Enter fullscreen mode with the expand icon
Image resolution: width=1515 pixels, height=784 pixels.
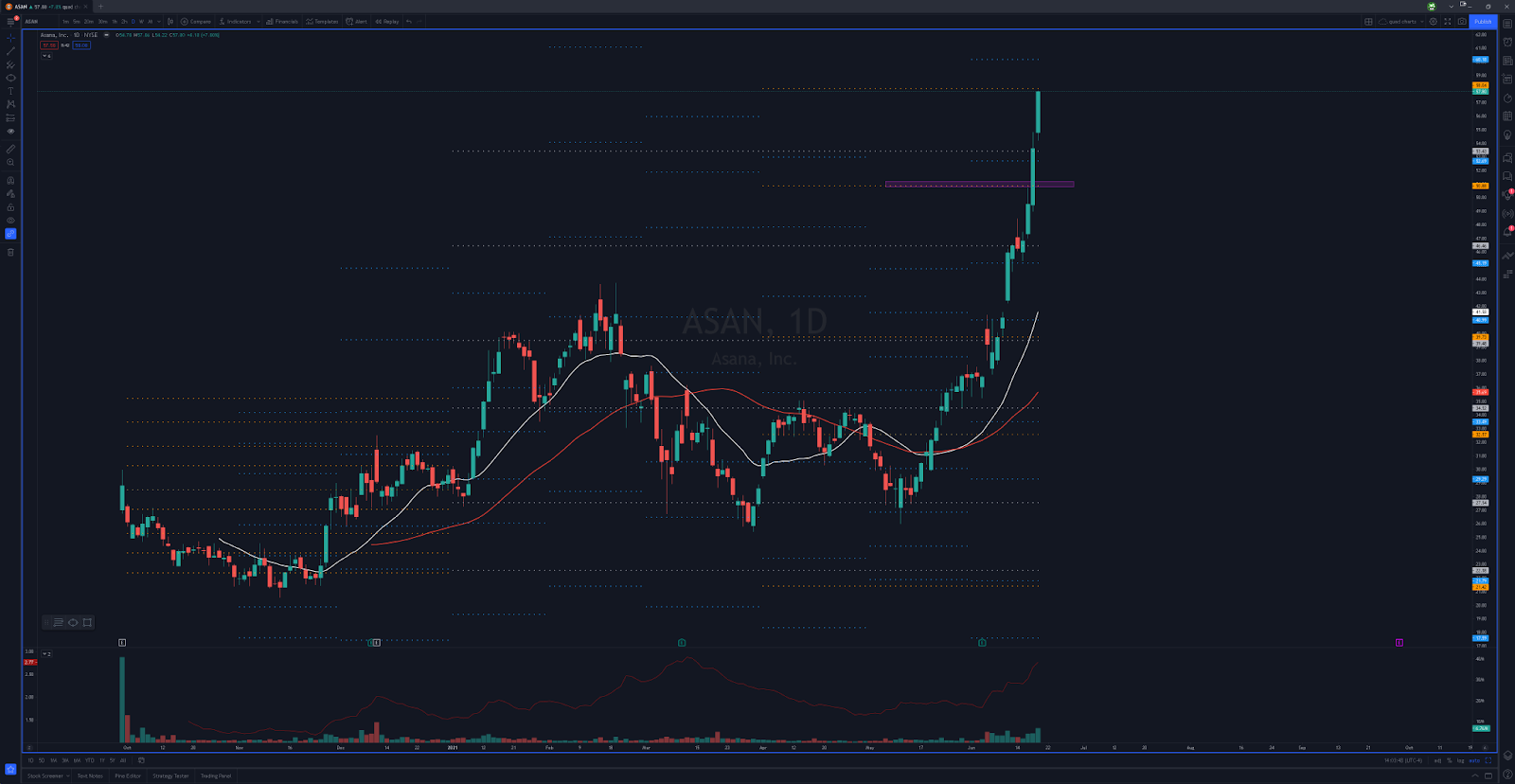click(x=1447, y=21)
